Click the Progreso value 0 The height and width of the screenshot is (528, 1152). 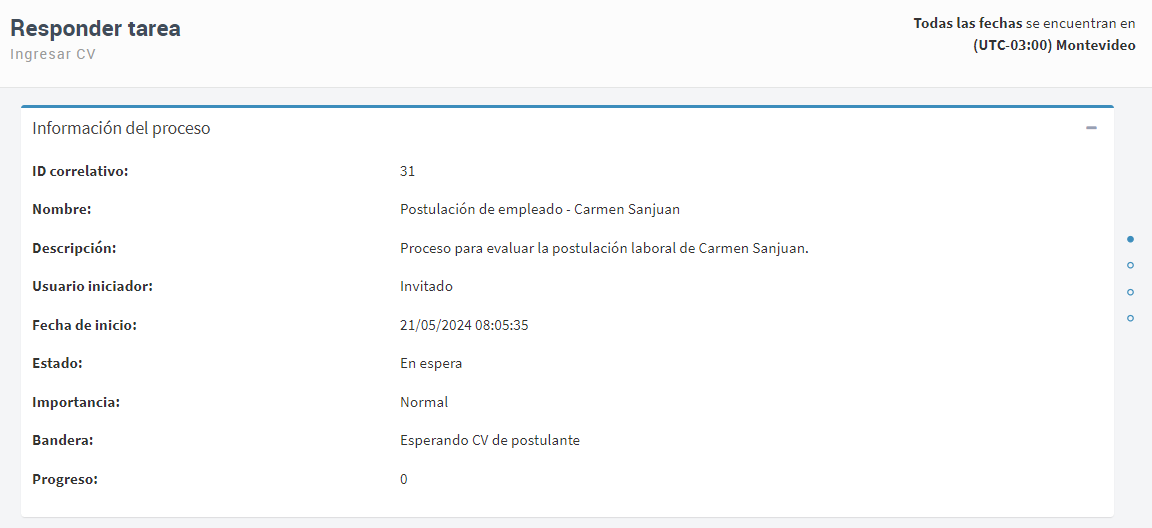pyautogui.click(x=404, y=480)
